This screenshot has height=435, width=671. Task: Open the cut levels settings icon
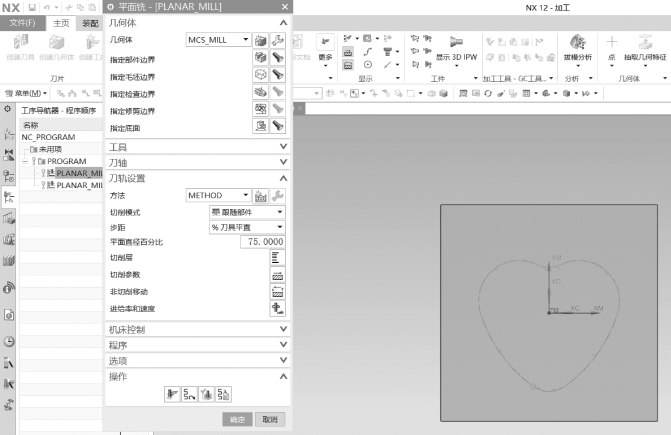point(278,257)
